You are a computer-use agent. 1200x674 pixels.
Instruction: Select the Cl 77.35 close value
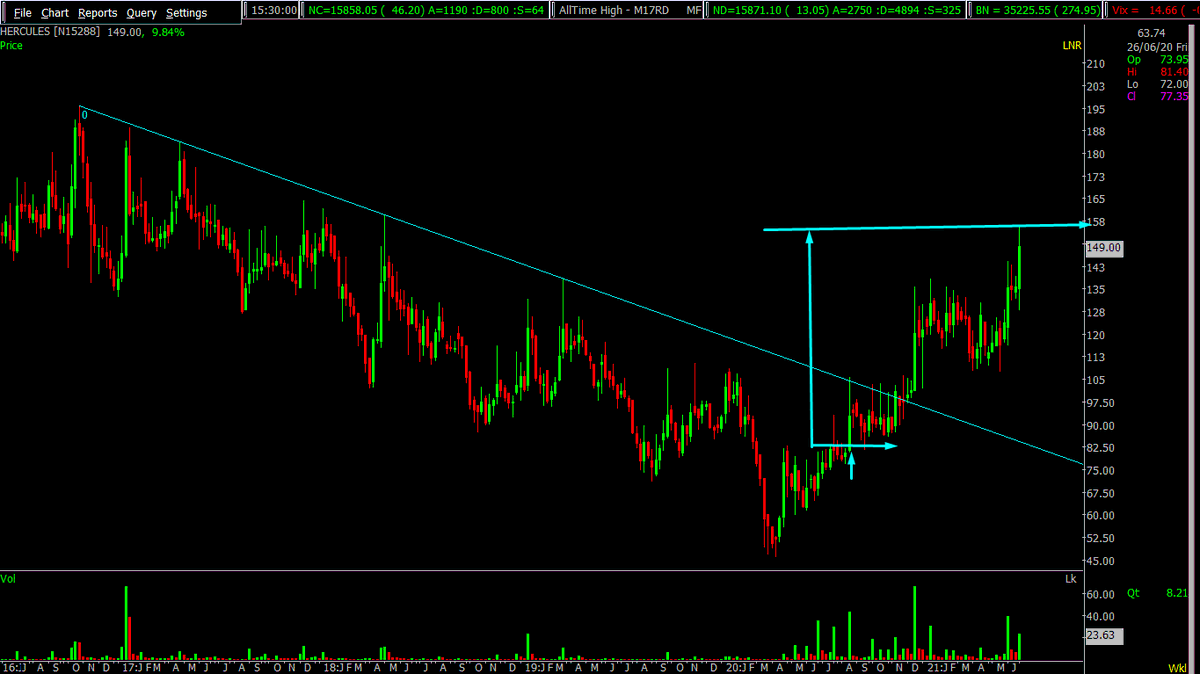pos(1157,97)
